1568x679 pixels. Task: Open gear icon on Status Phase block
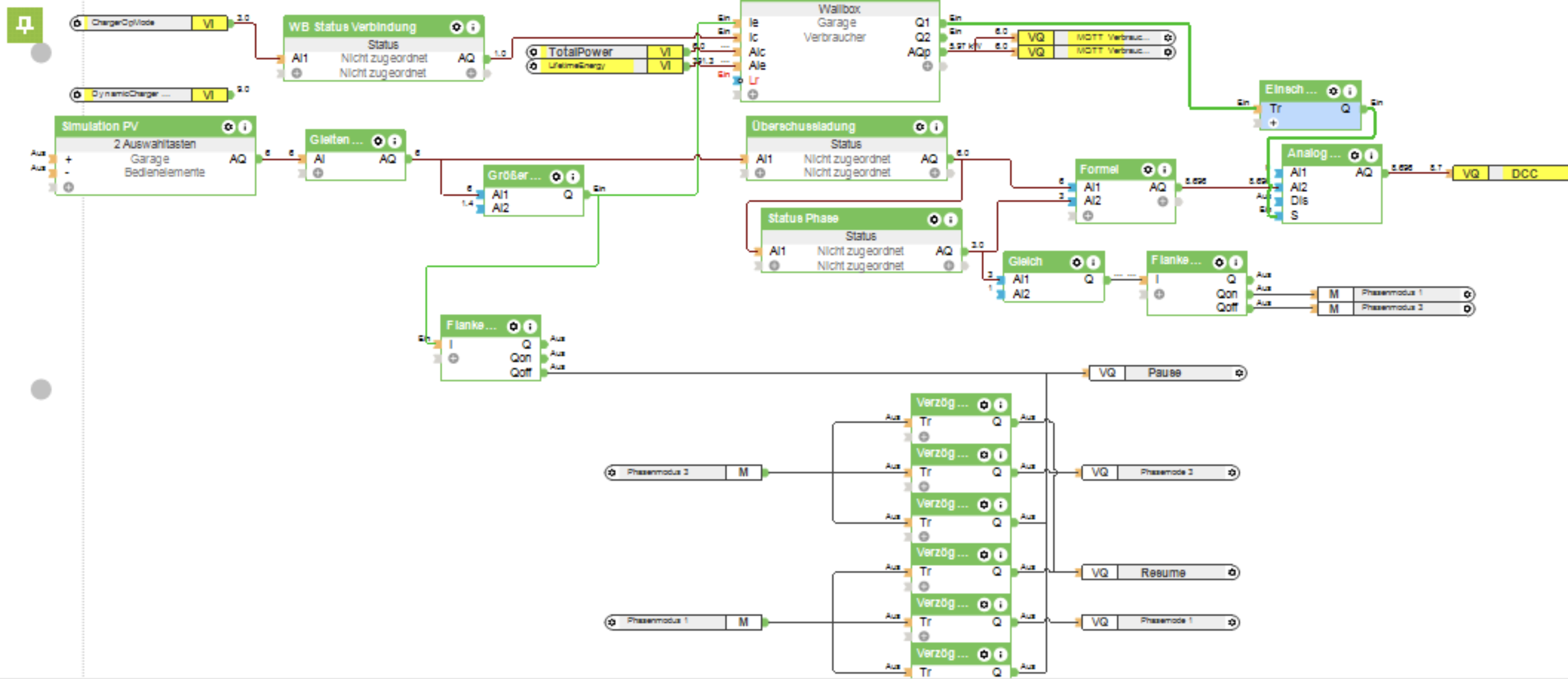pos(934,219)
